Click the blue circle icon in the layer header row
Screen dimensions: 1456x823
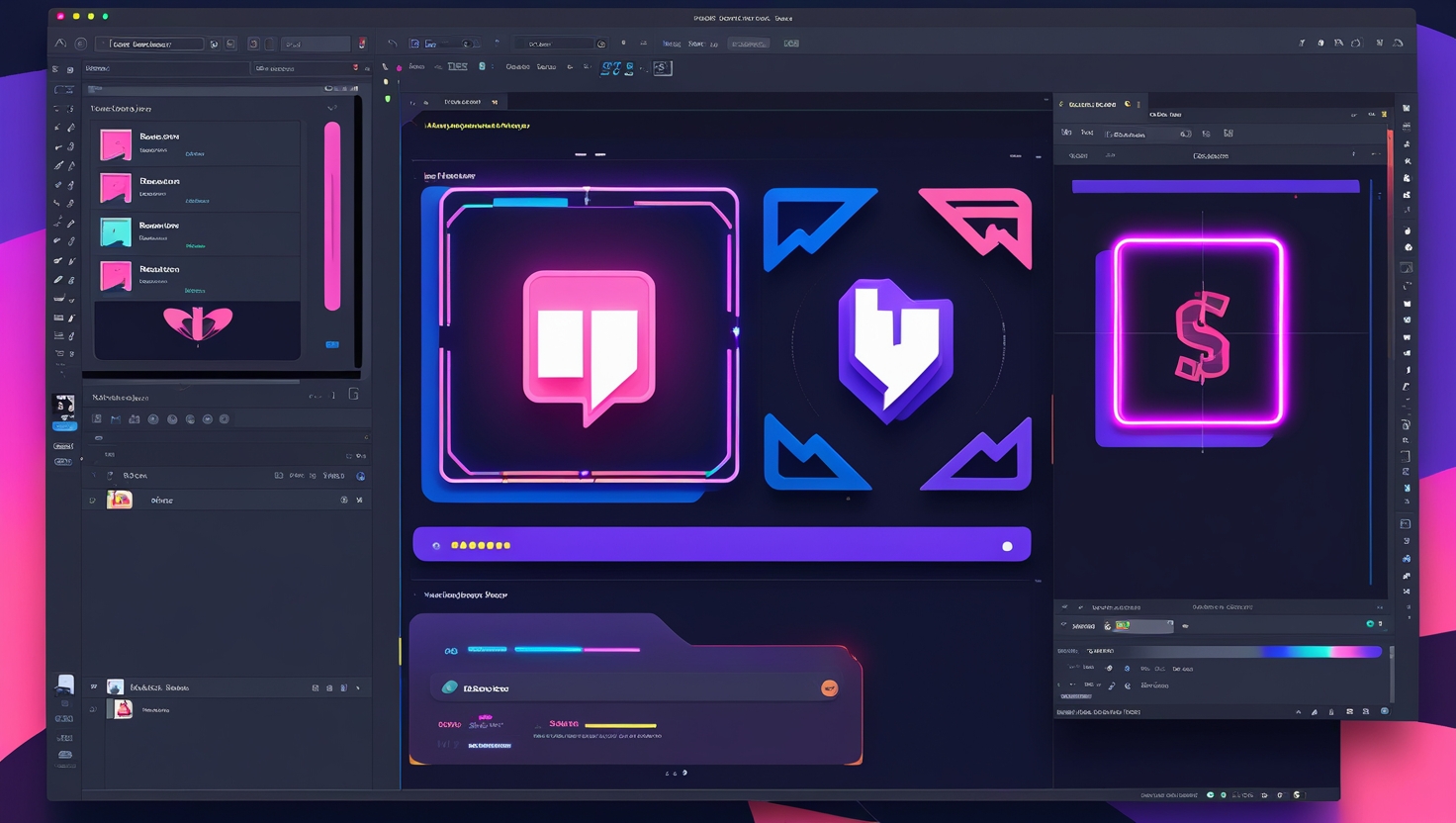click(361, 476)
